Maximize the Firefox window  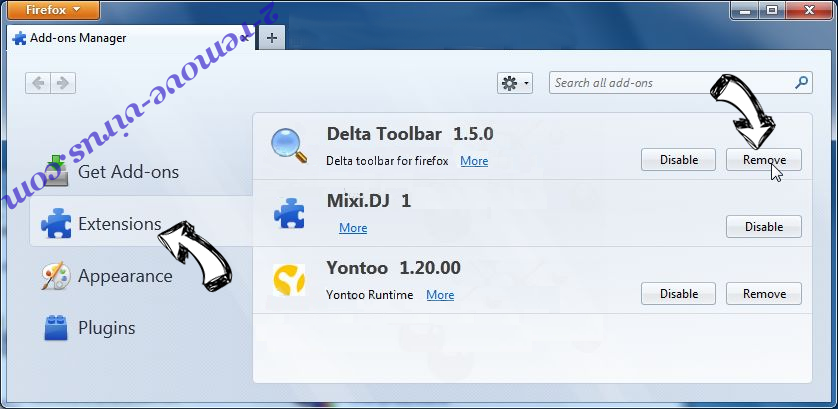(x=771, y=9)
